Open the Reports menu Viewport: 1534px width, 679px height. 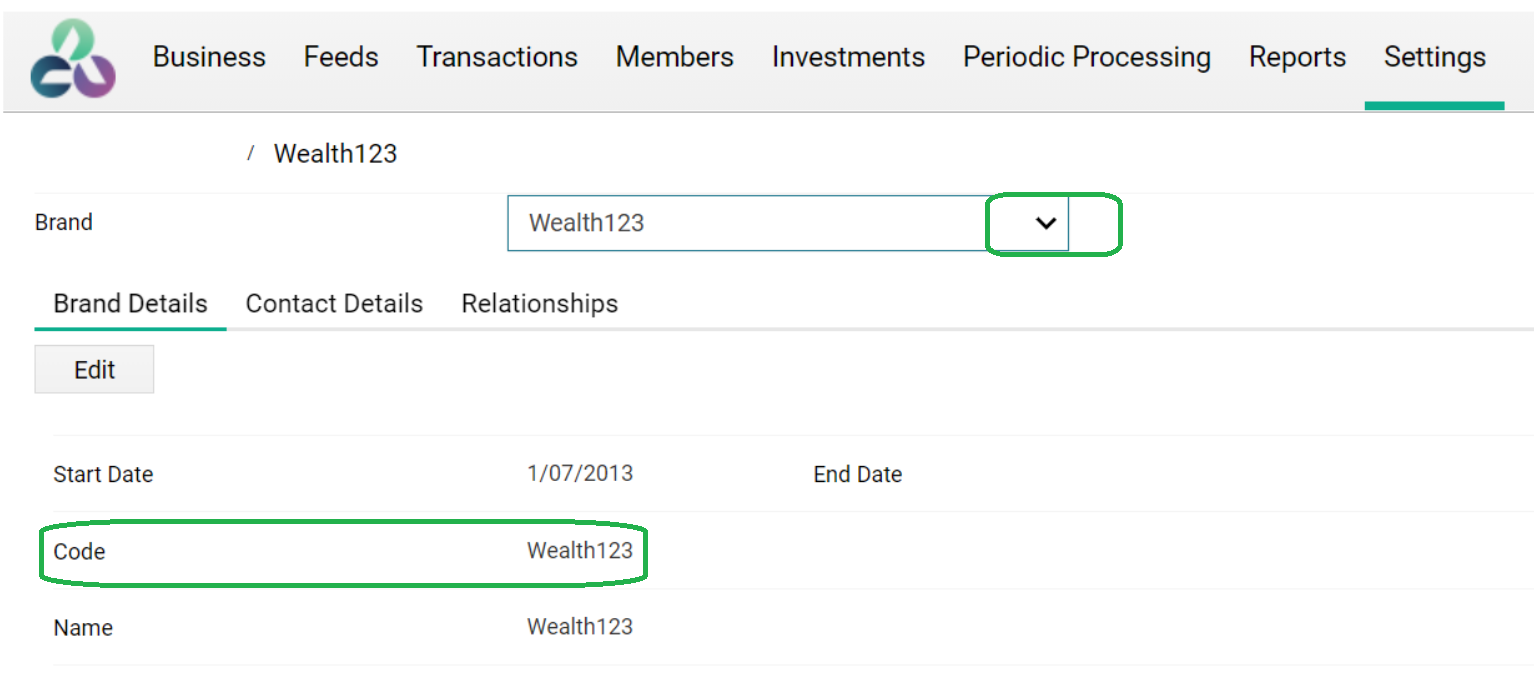pos(1297,58)
